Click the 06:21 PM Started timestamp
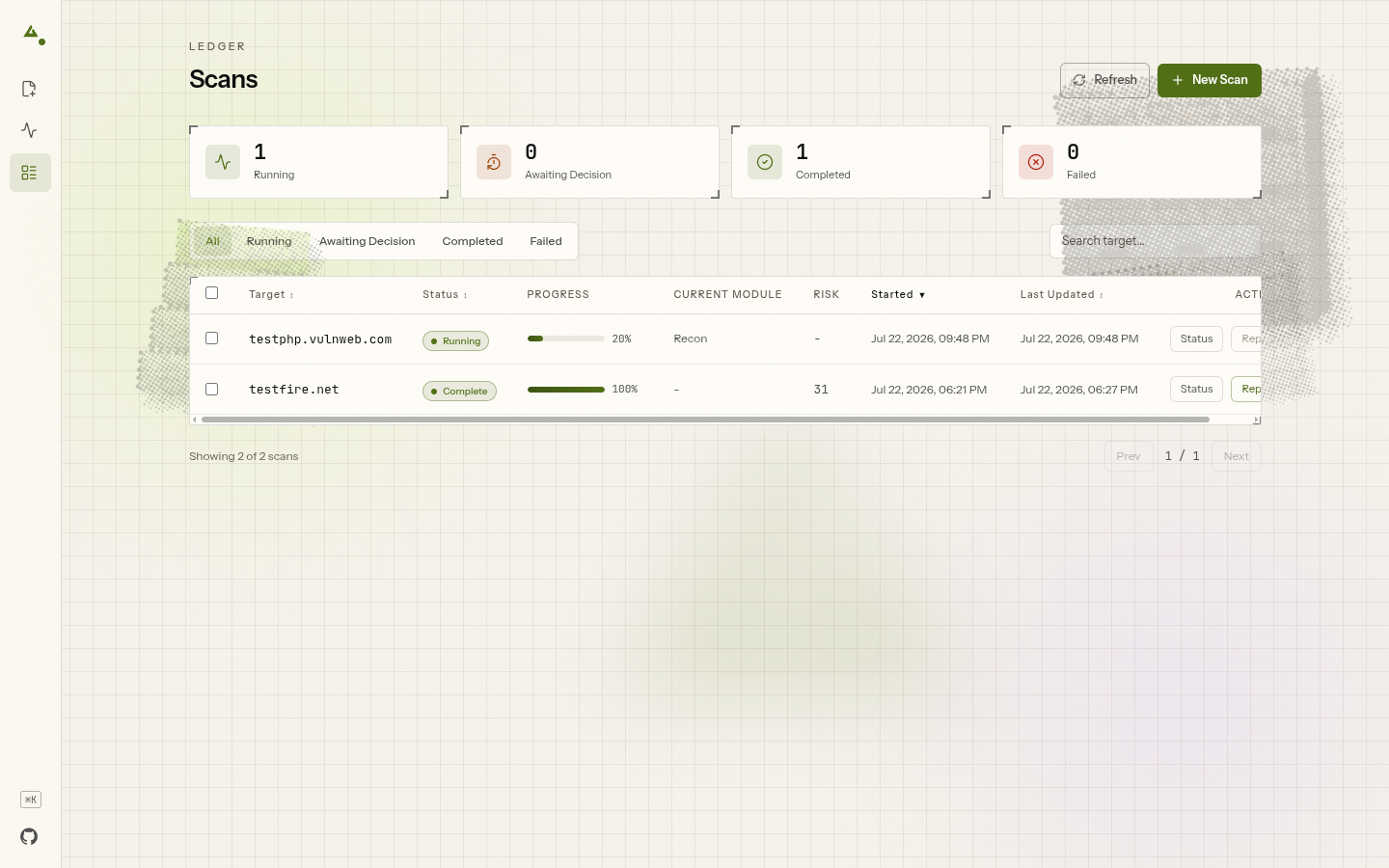The height and width of the screenshot is (868, 1389). [929, 390]
